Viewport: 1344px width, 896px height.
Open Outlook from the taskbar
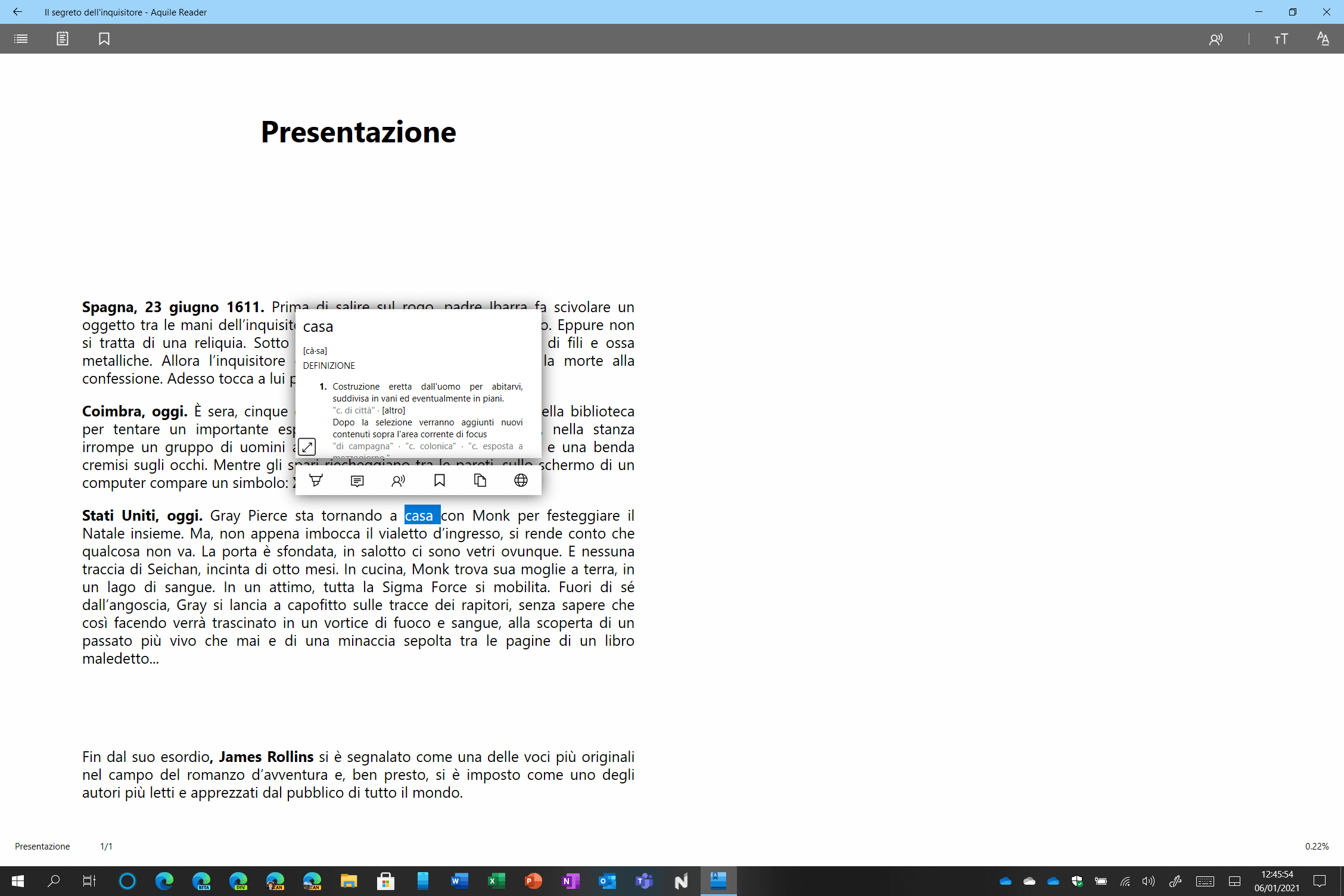[x=608, y=881]
